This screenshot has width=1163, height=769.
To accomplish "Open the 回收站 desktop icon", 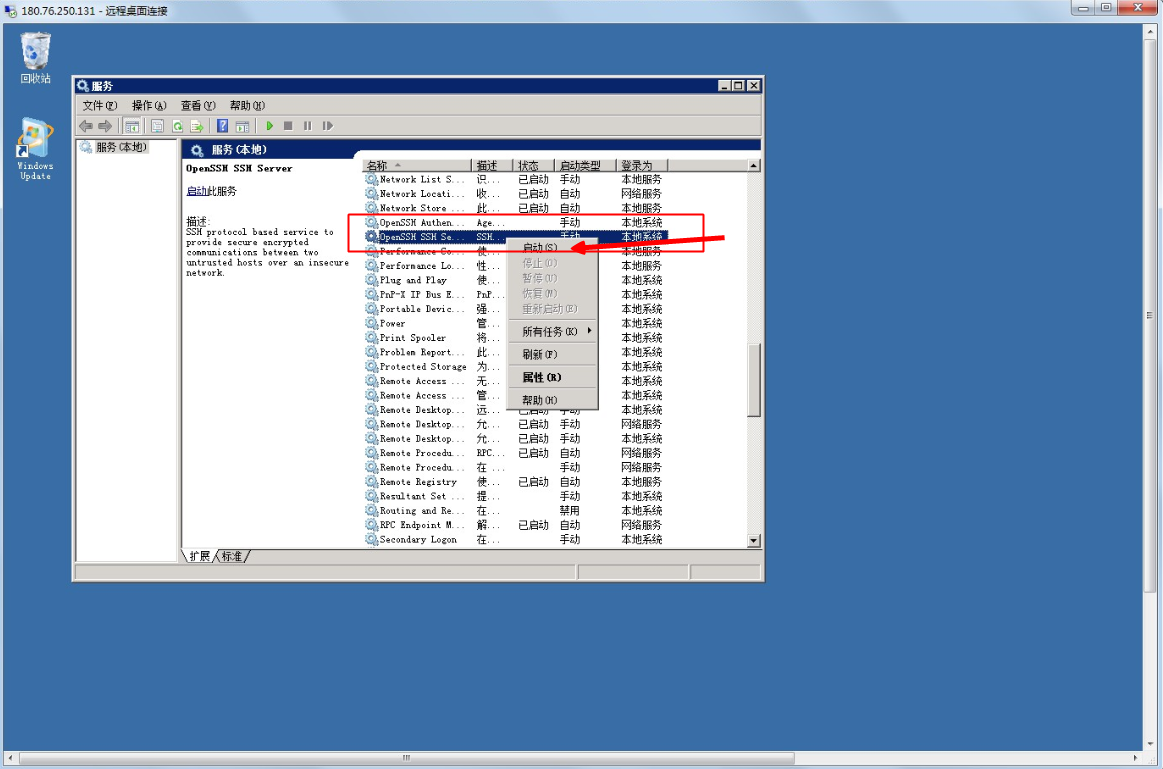I will 36,58.
